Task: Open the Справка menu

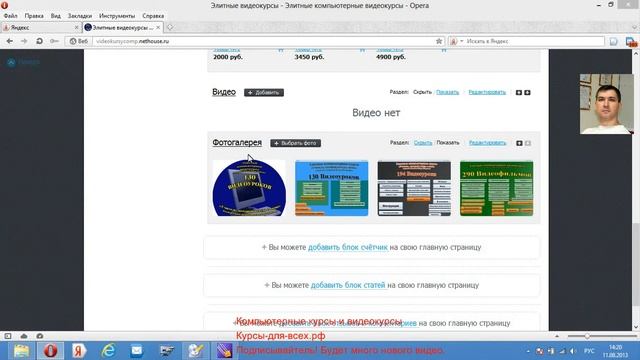Action: (x=153, y=16)
